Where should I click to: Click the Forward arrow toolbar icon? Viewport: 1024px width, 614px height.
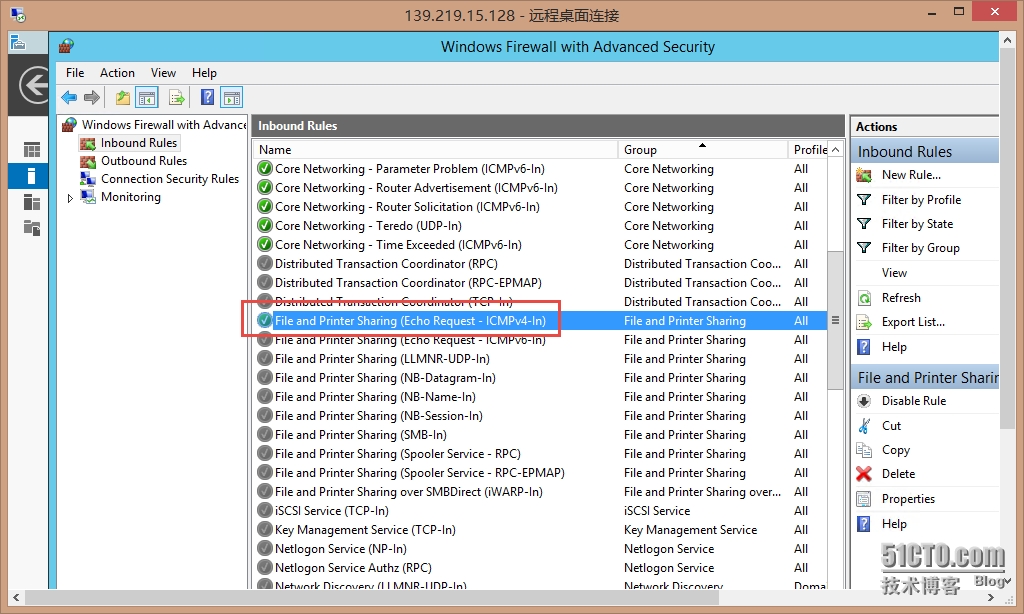[92, 98]
